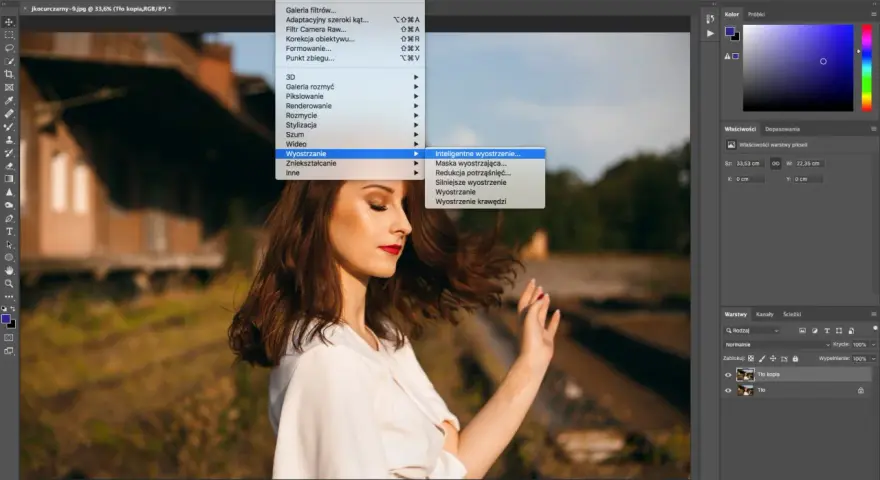Viewport: 880px width, 480px height.
Task: Select the Brush tool
Action: [x=9, y=126]
